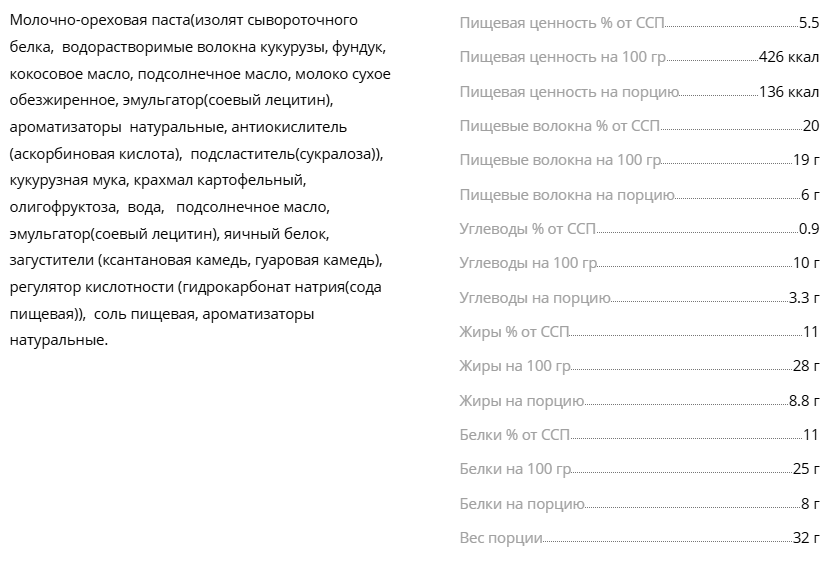Click Пищевые волокна % от ССП label
The image size is (830, 564).
tap(560, 126)
